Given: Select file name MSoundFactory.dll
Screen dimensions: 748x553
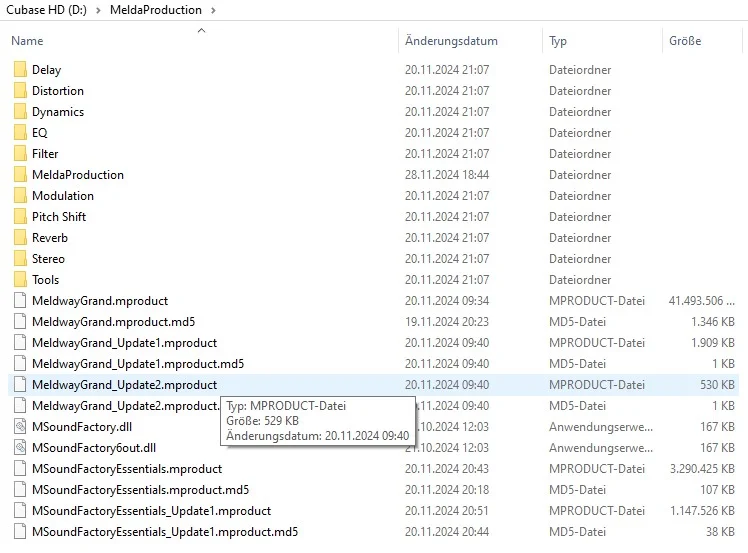Looking at the screenshot, I should [82, 427].
